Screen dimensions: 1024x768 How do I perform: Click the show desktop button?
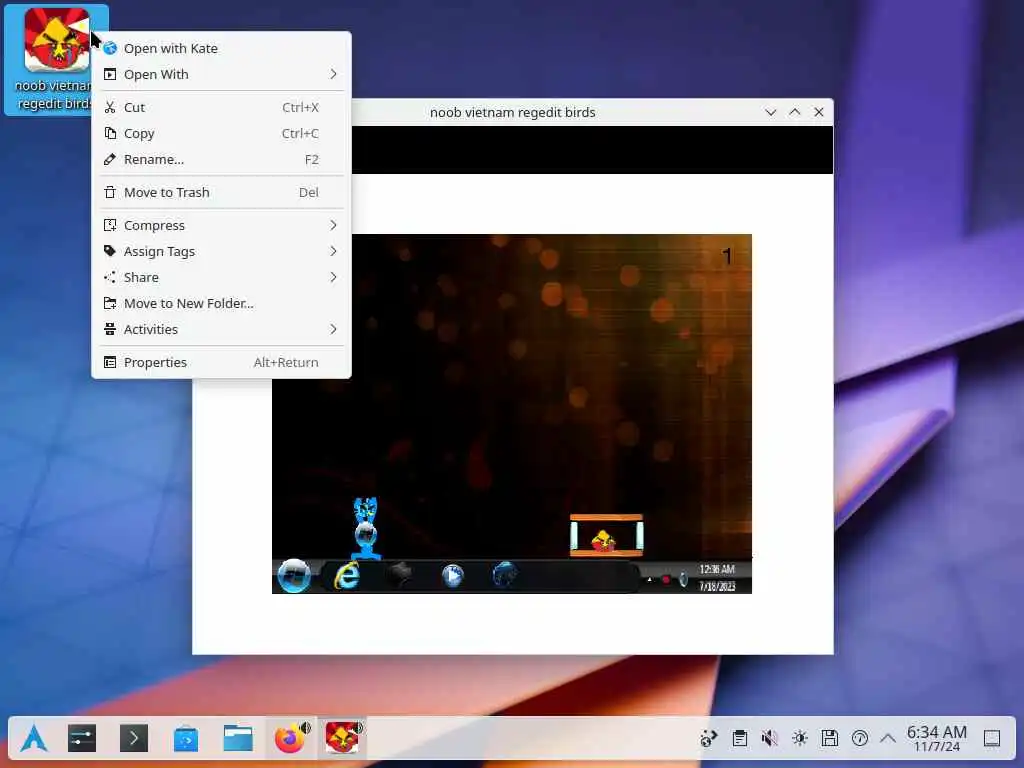tap(992, 739)
